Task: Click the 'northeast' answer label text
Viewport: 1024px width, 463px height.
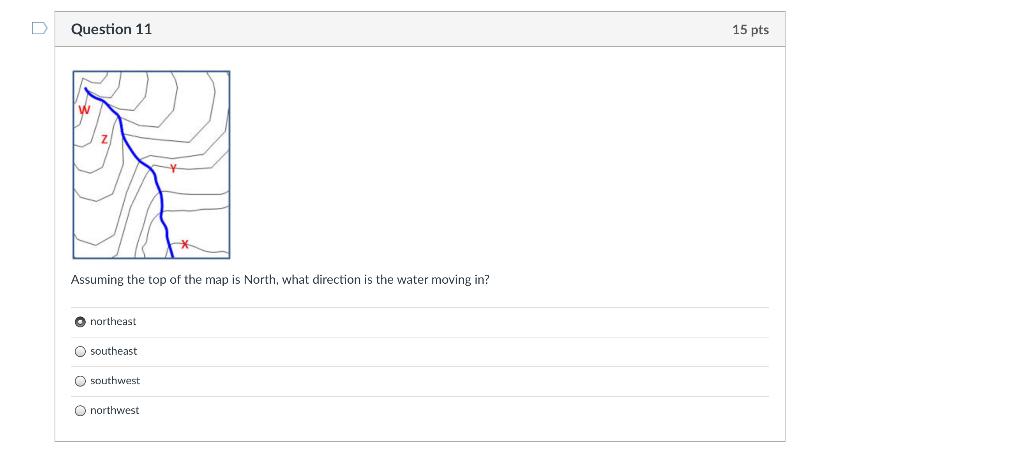Action: coord(113,321)
